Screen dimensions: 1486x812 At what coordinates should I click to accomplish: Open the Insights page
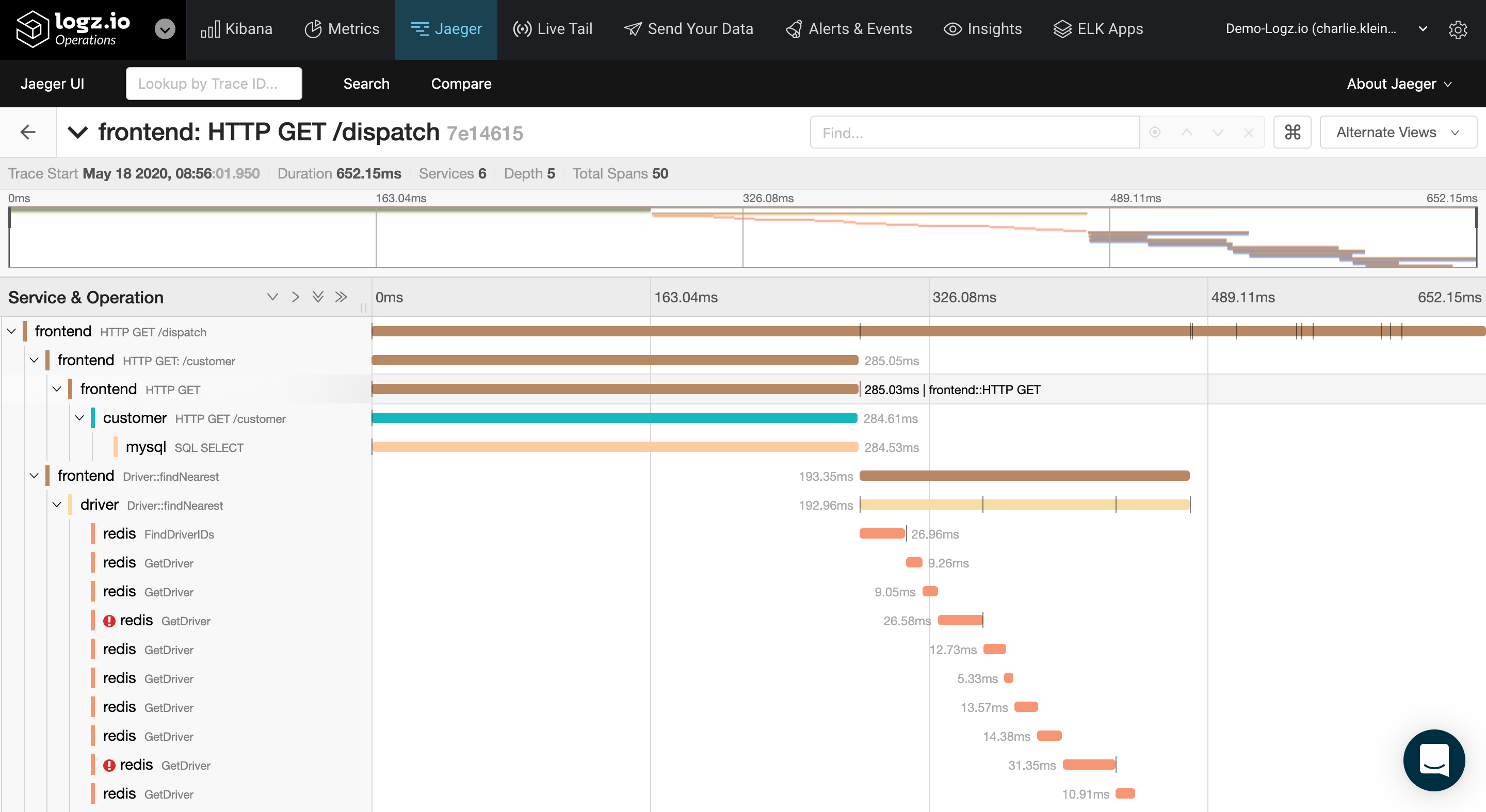click(982, 29)
